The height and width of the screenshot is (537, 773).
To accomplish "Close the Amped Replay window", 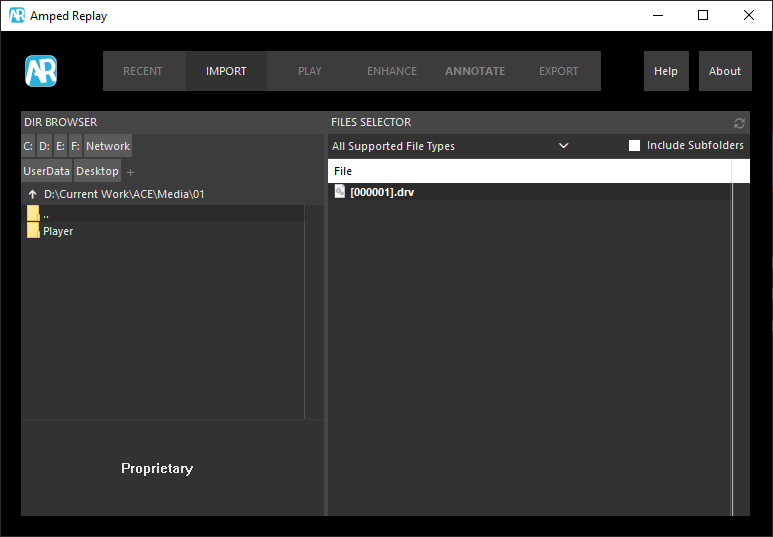I will [749, 15].
